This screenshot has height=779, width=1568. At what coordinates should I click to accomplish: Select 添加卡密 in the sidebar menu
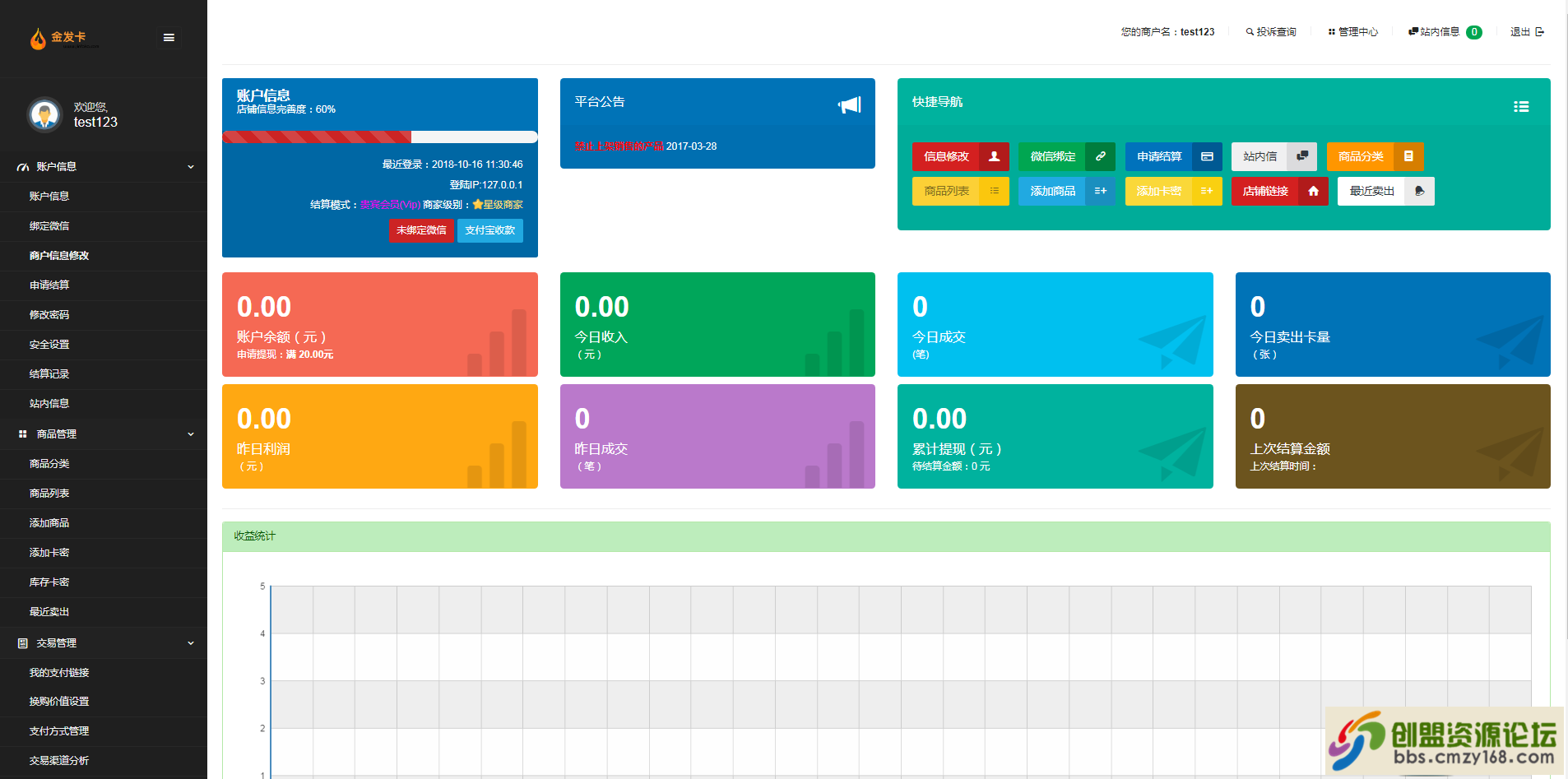[x=104, y=553]
